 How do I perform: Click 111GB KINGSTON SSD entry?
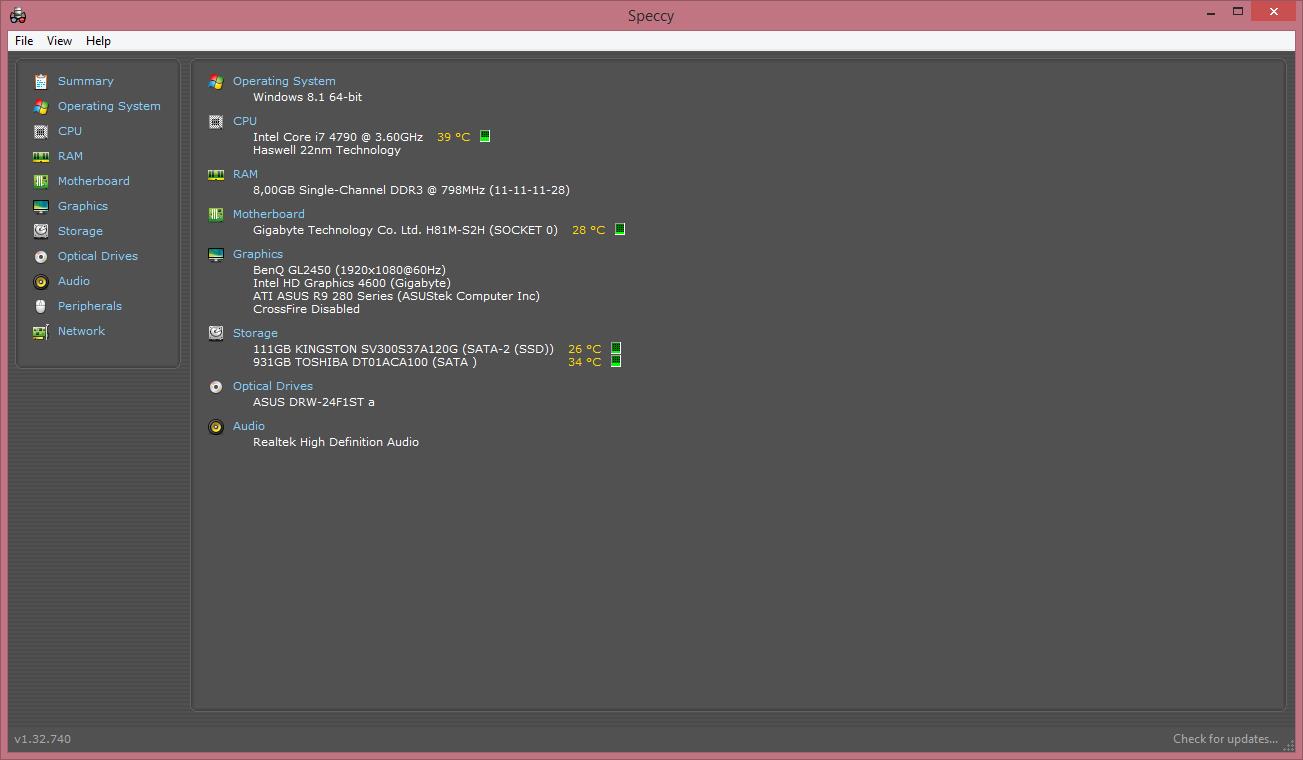pyautogui.click(x=403, y=349)
